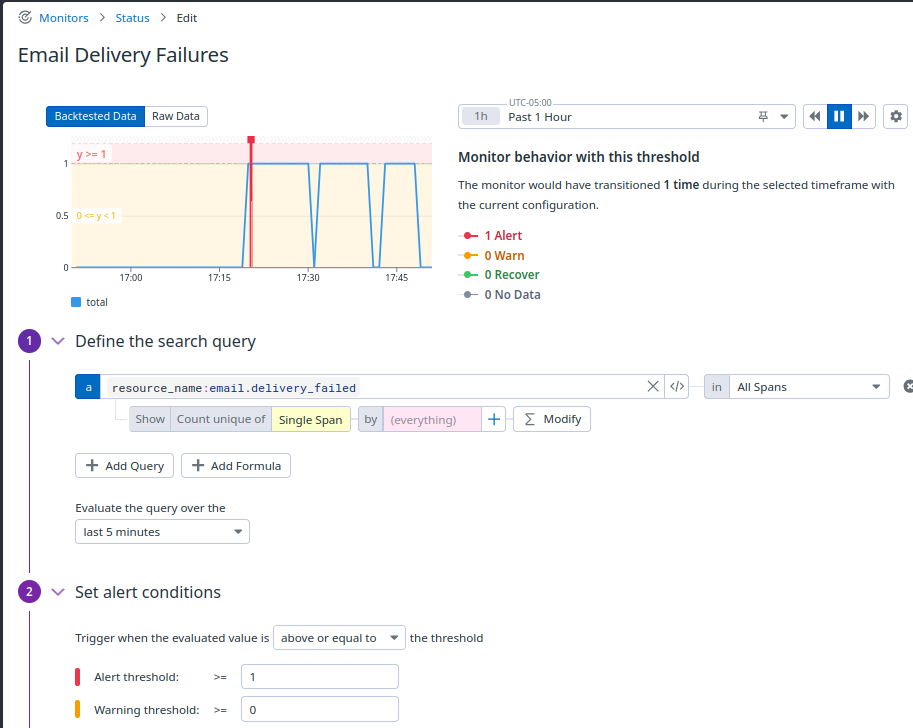Viewport: 913px width, 728px height.
Task: Collapse the Set alert conditions section
Action: point(58,592)
